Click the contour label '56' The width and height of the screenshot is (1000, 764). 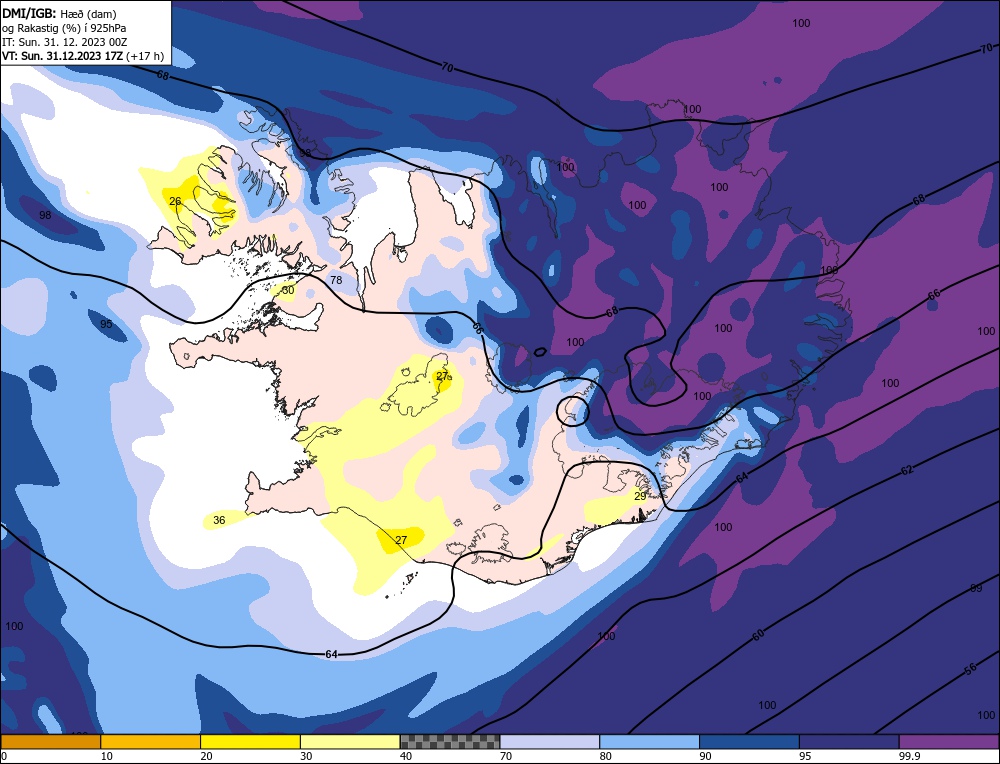[x=970, y=669]
